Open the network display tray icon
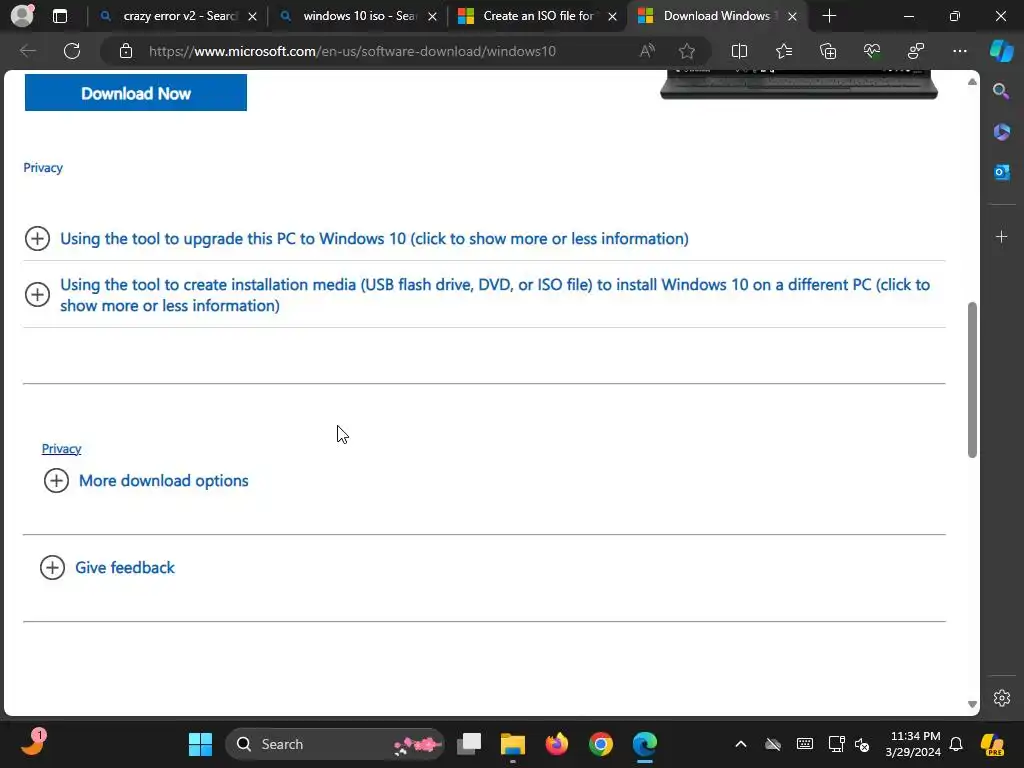This screenshot has width=1024, height=768. pos(836,744)
